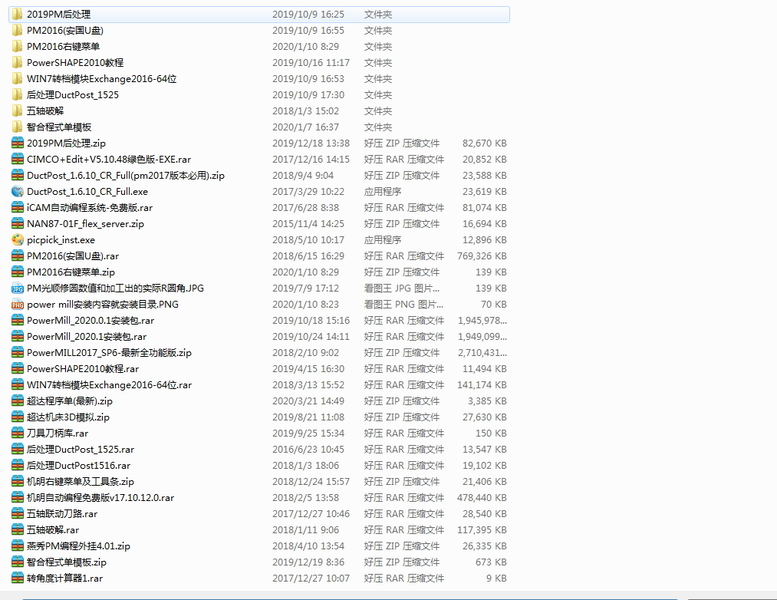
Task: Click the date 2017/12/27 10:07
Action: [x=311, y=578]
